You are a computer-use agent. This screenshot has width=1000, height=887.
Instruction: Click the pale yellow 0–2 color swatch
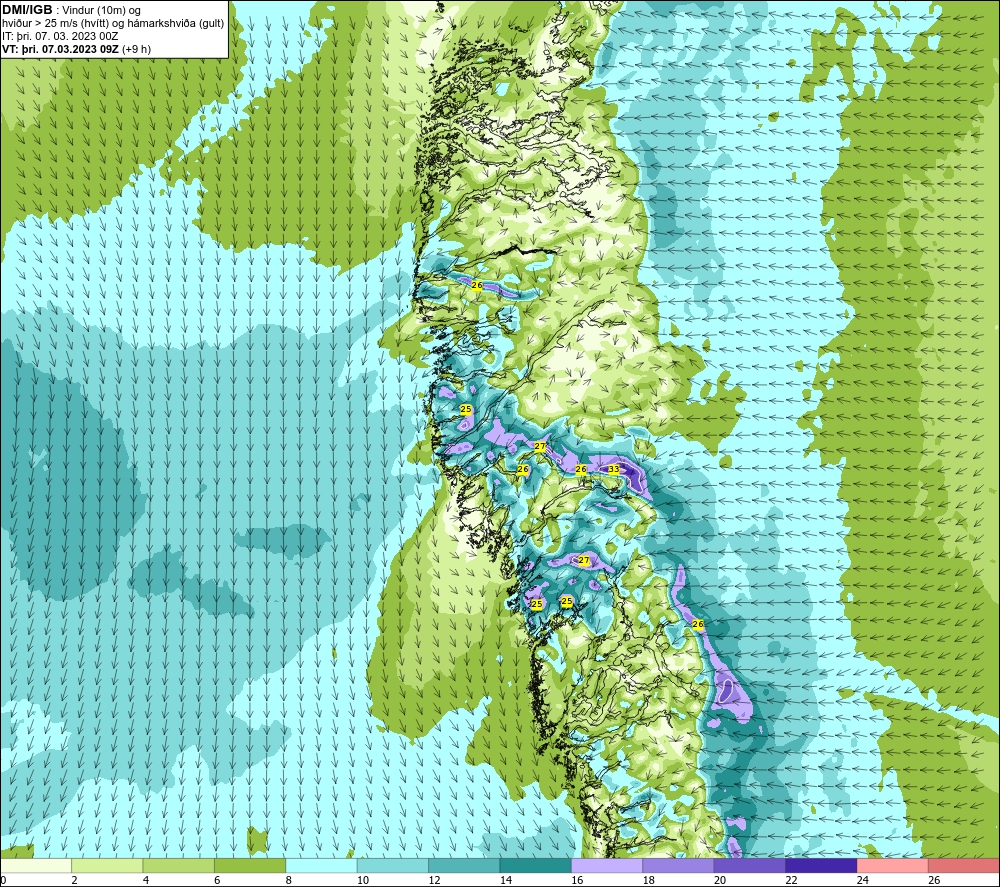coord(36,866)
